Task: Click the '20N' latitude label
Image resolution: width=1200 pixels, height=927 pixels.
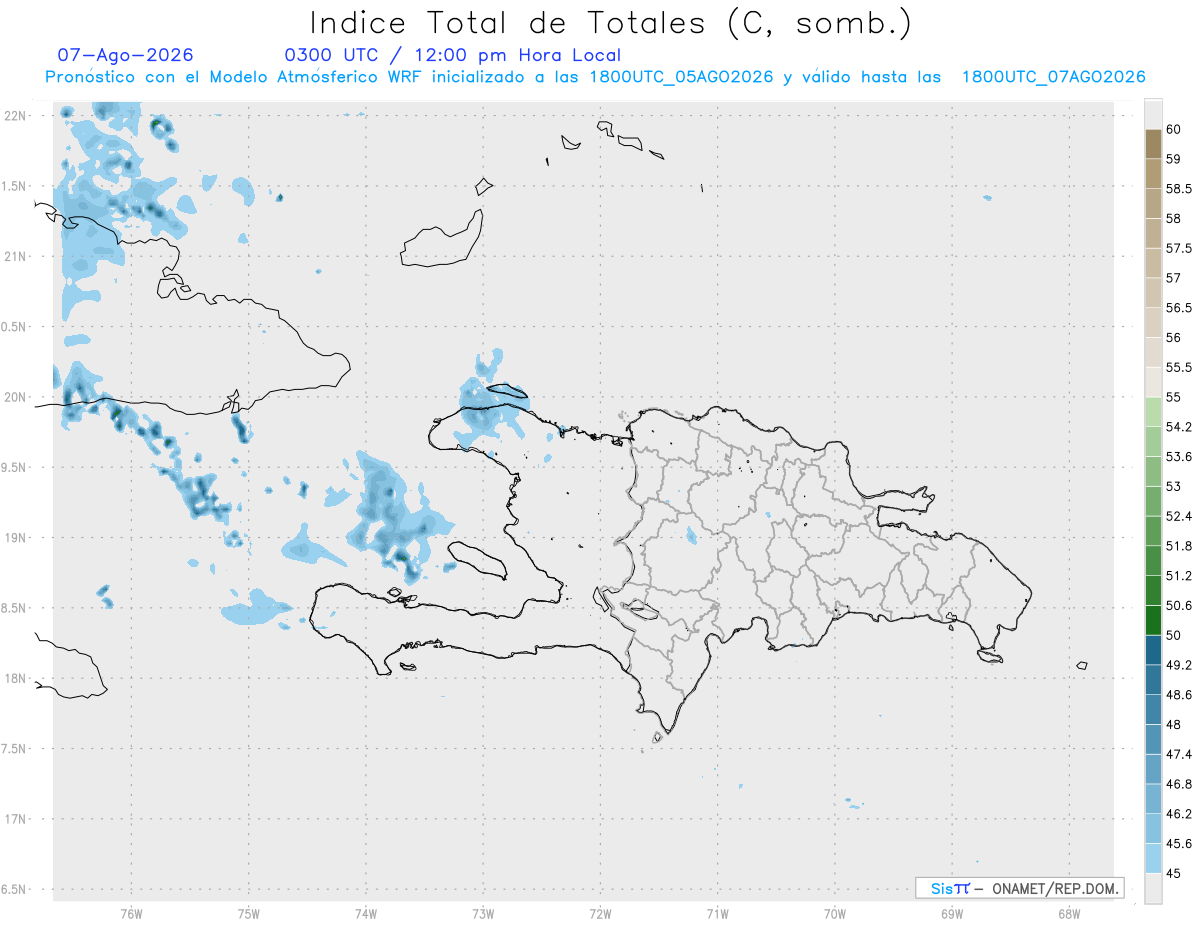Action: 13,397
